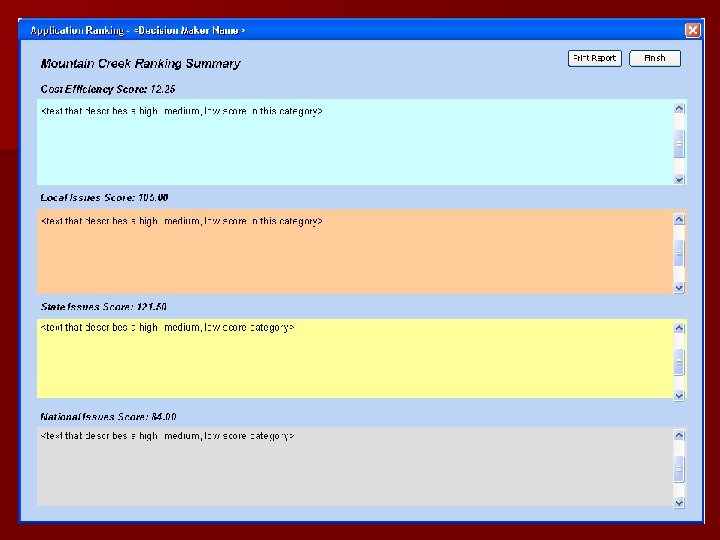Click the State Issues Score: 121.50 label

104,306
